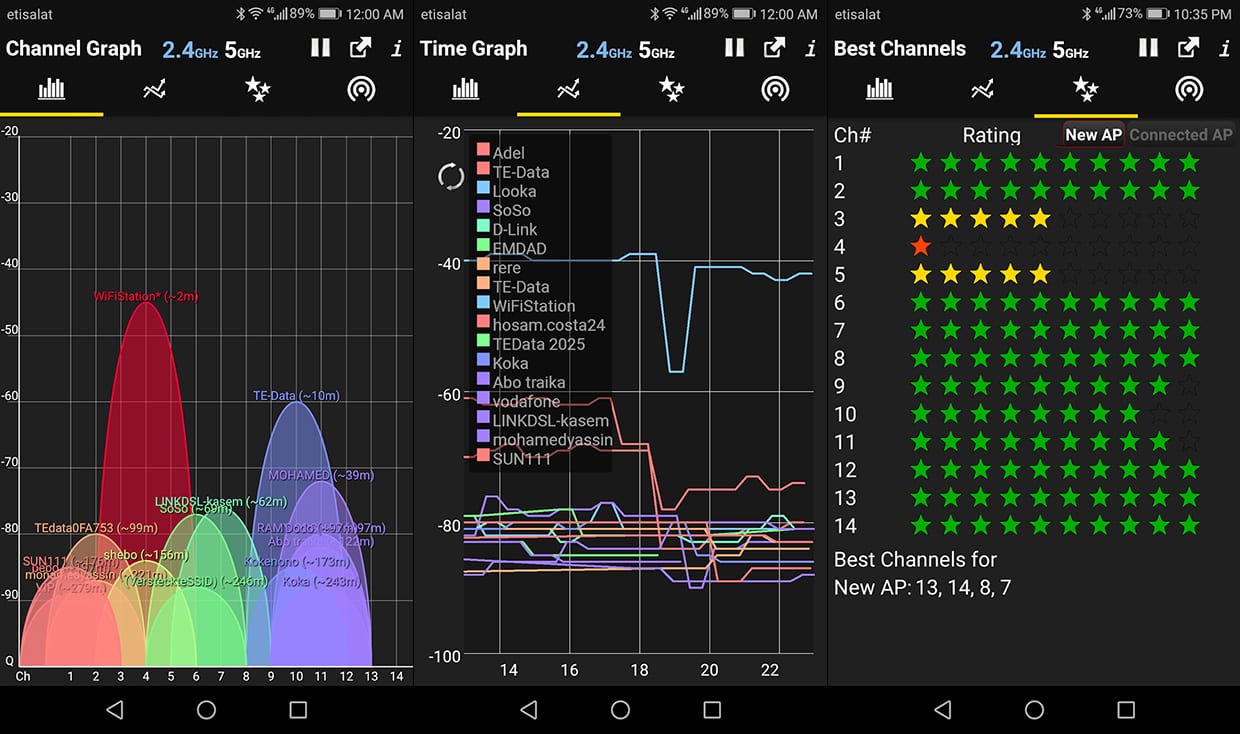Tap LINKDSL-kasem (~62m) label on channel graph
This screenshot has height=734, width=1240.
[221, 501]
